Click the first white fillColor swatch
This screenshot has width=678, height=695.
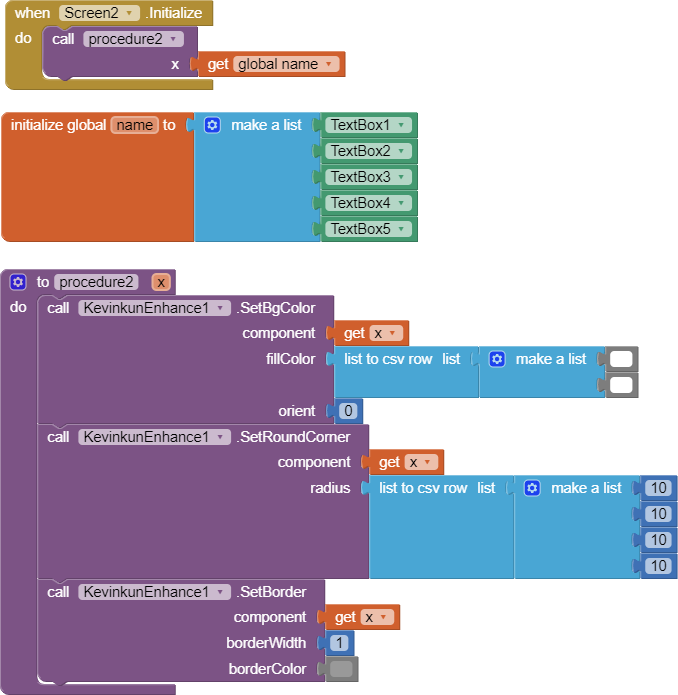621,359
